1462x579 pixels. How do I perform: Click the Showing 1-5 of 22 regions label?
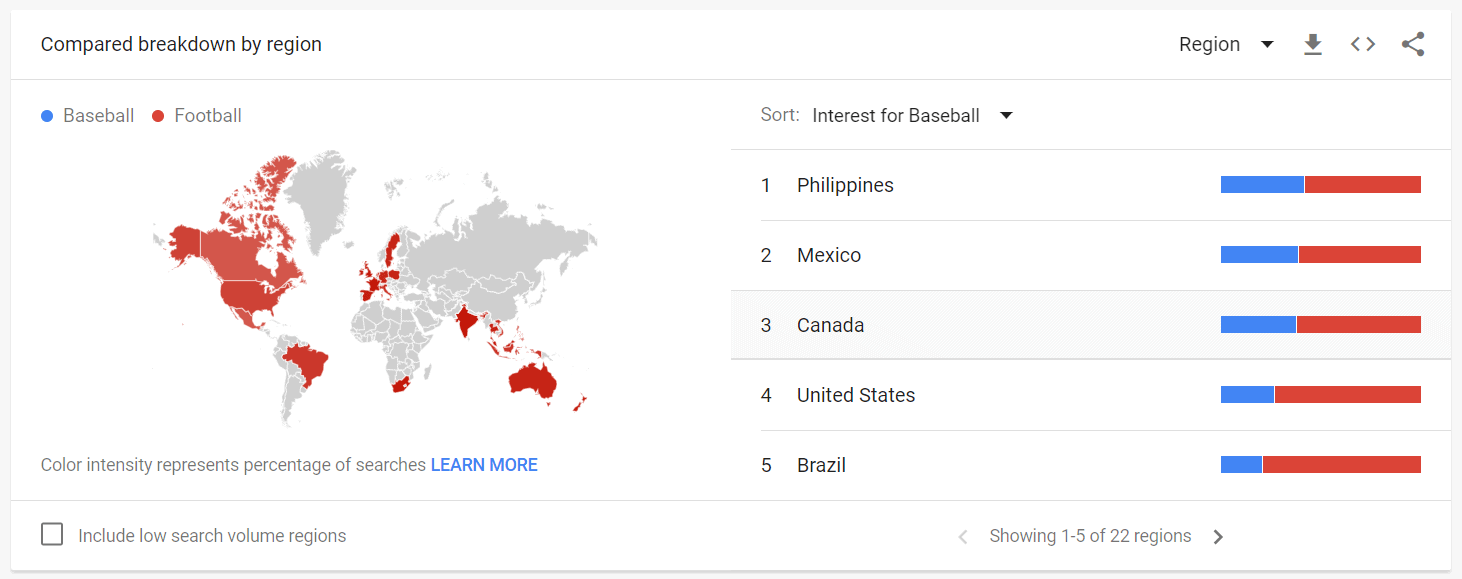(1089, 536)
